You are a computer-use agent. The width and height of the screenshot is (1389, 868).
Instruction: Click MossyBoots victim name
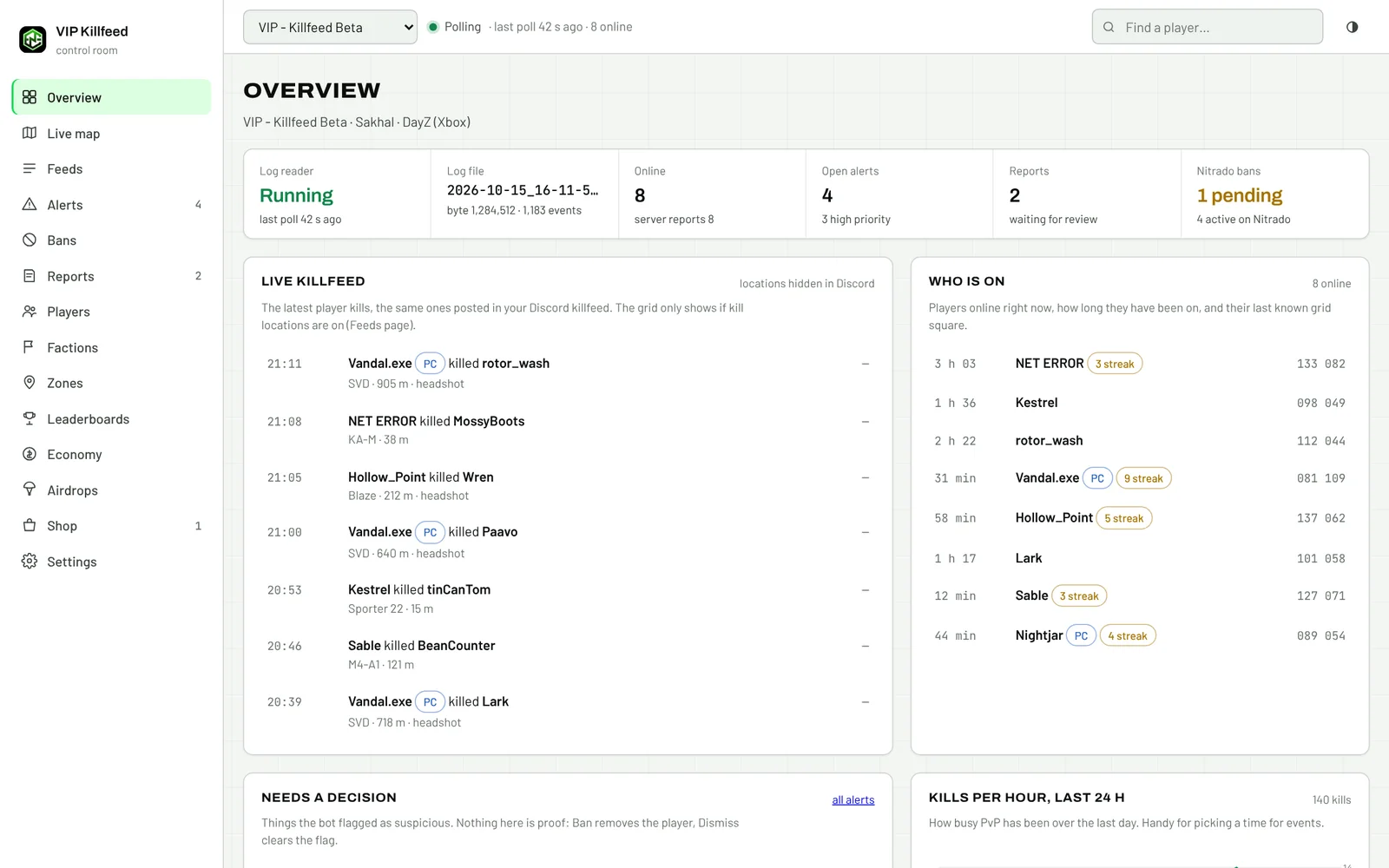coord(489,421)
